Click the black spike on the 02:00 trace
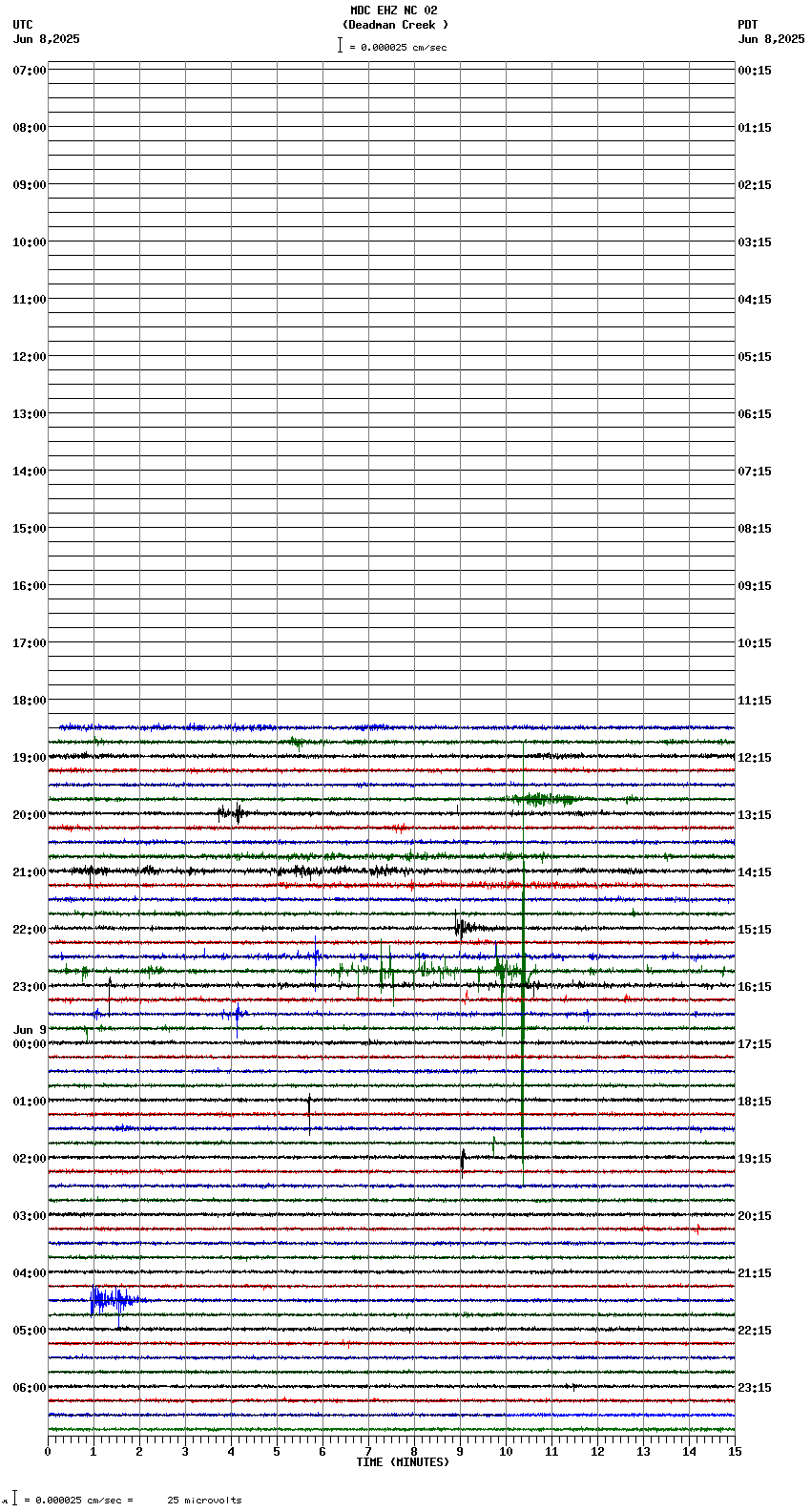This screenshot has height=1512, width=811. (x=463, y=1161)
